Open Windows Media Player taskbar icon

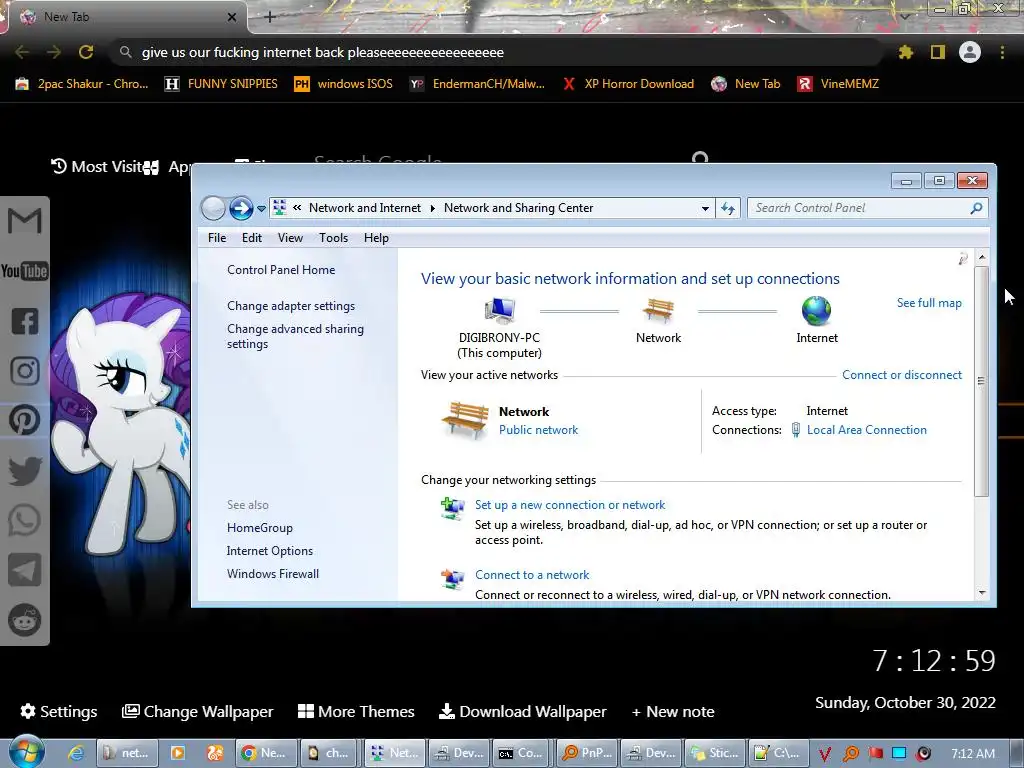click(x=177, y=753)
